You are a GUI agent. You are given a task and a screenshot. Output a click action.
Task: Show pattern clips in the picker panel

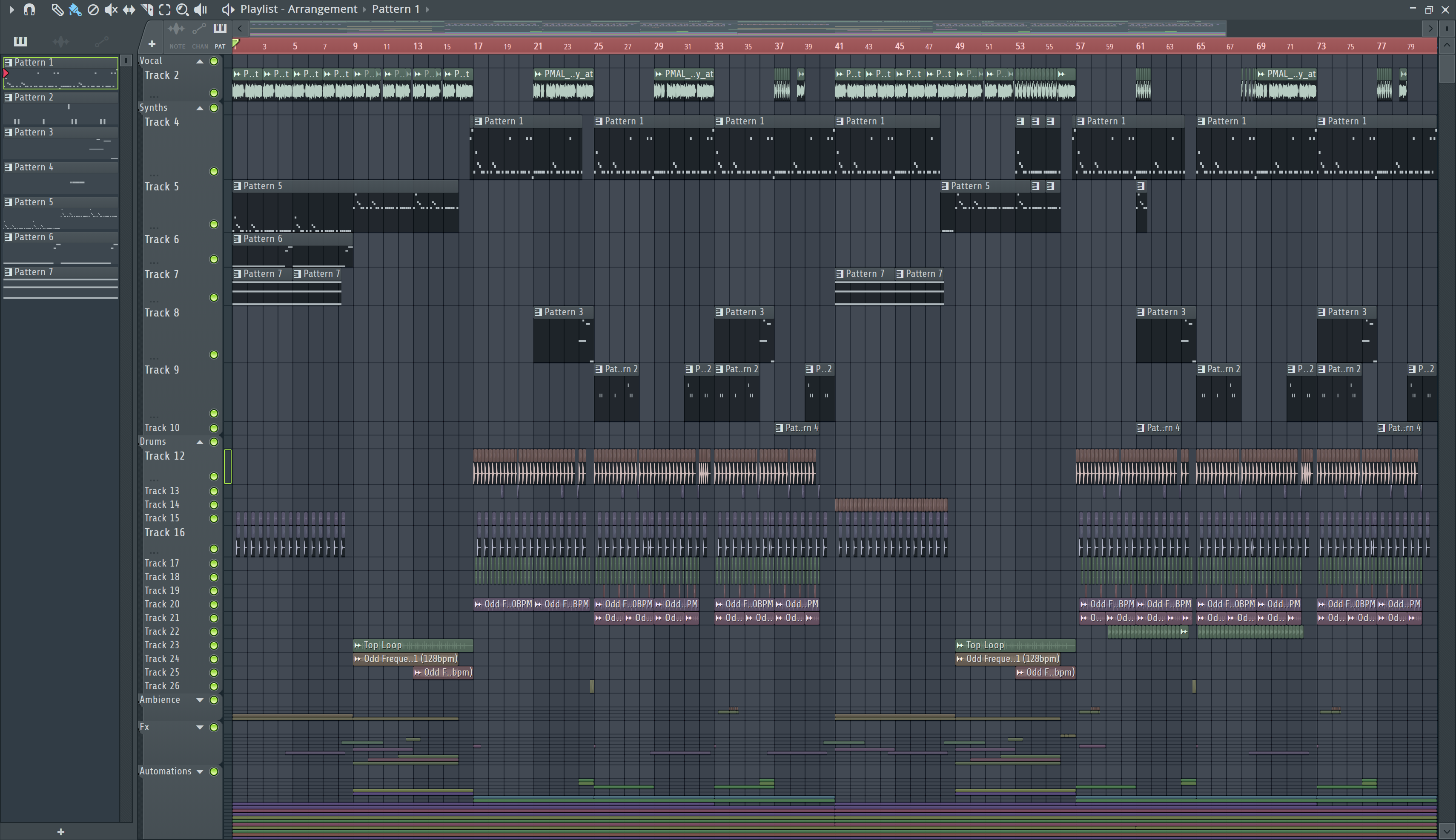click(20, 41)
